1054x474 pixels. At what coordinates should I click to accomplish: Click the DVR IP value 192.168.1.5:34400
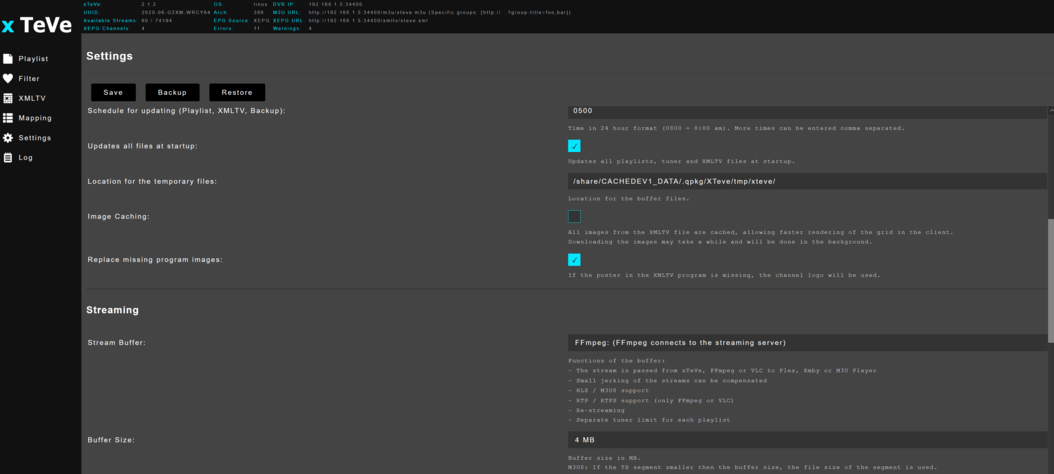click(x=335, y=4)
